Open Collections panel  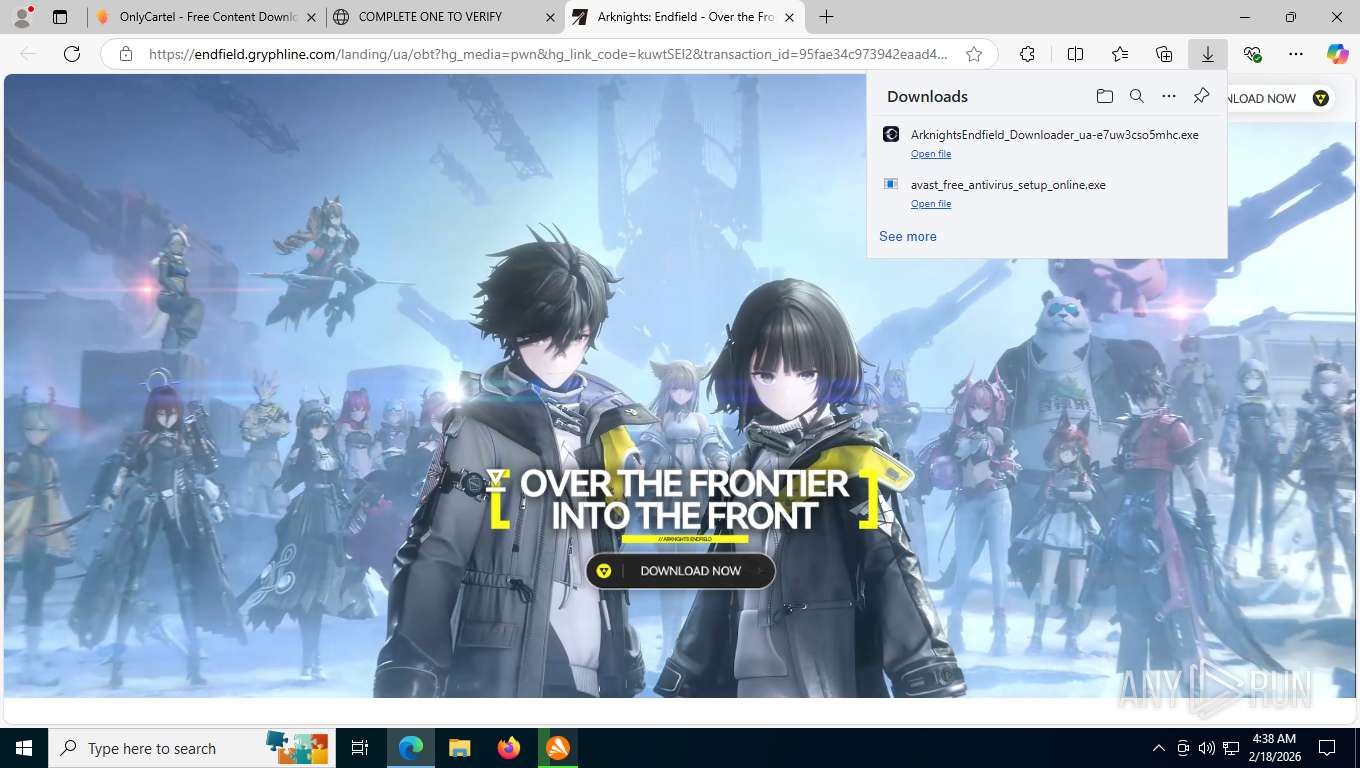1164,54
